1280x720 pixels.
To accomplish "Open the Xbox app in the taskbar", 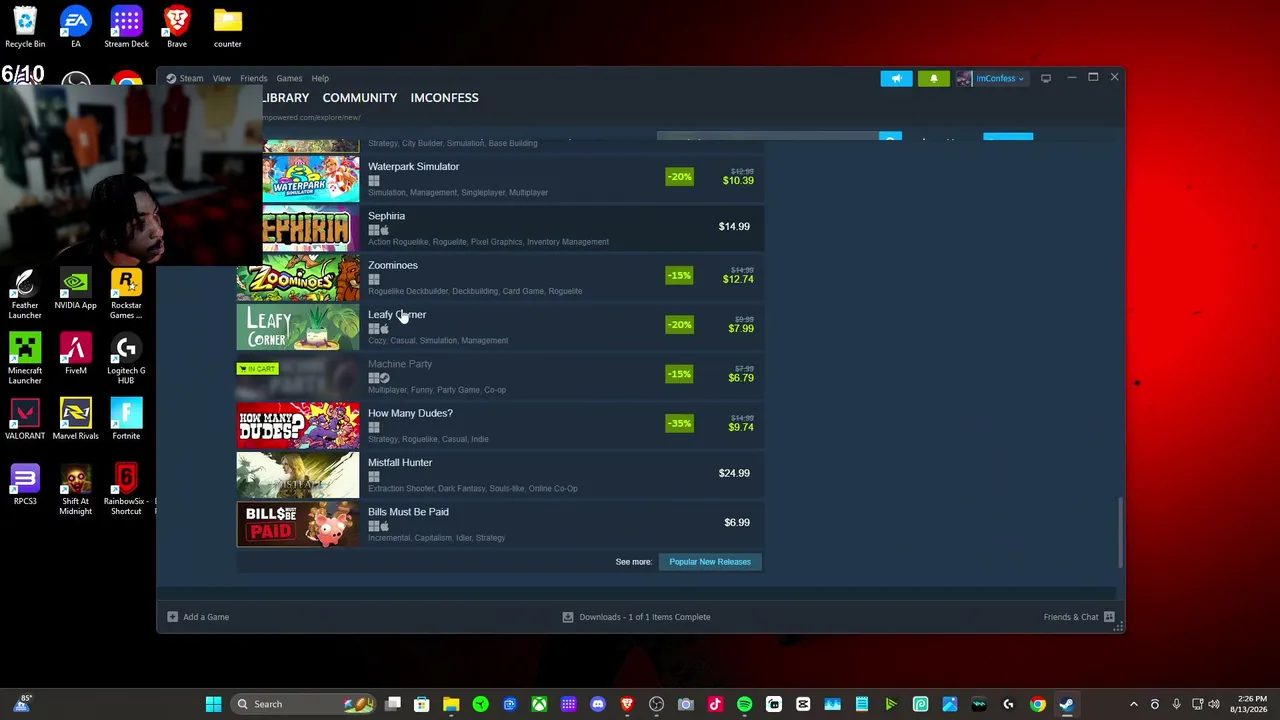I will (539, 704).
